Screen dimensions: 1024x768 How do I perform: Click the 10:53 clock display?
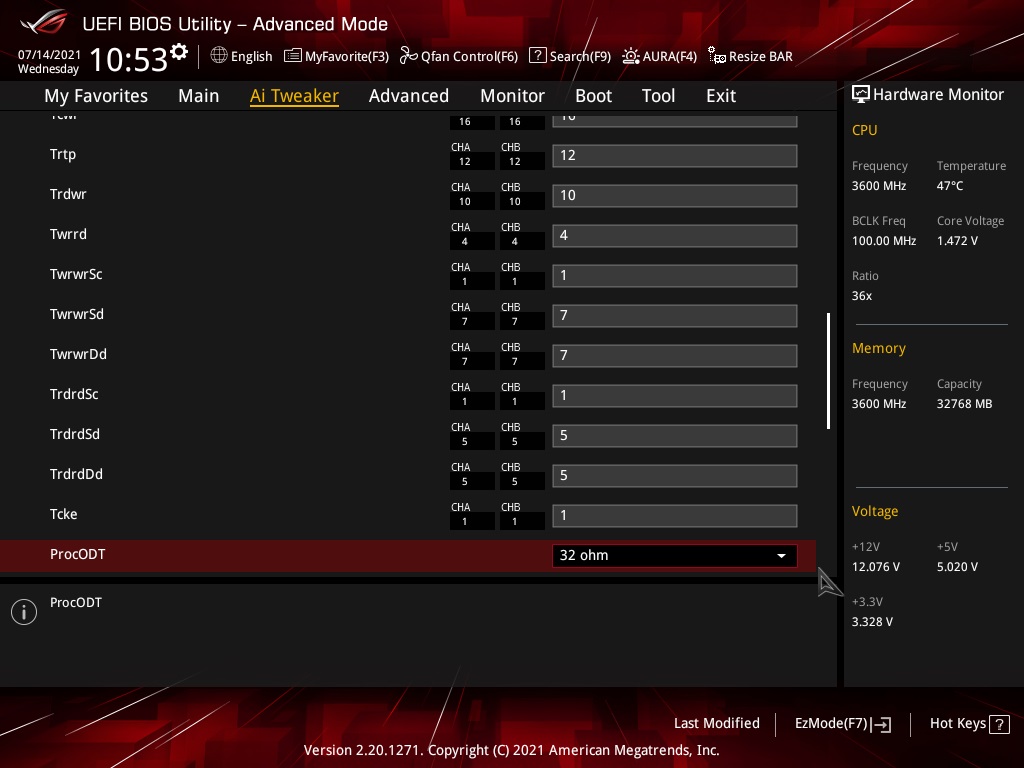129,59
